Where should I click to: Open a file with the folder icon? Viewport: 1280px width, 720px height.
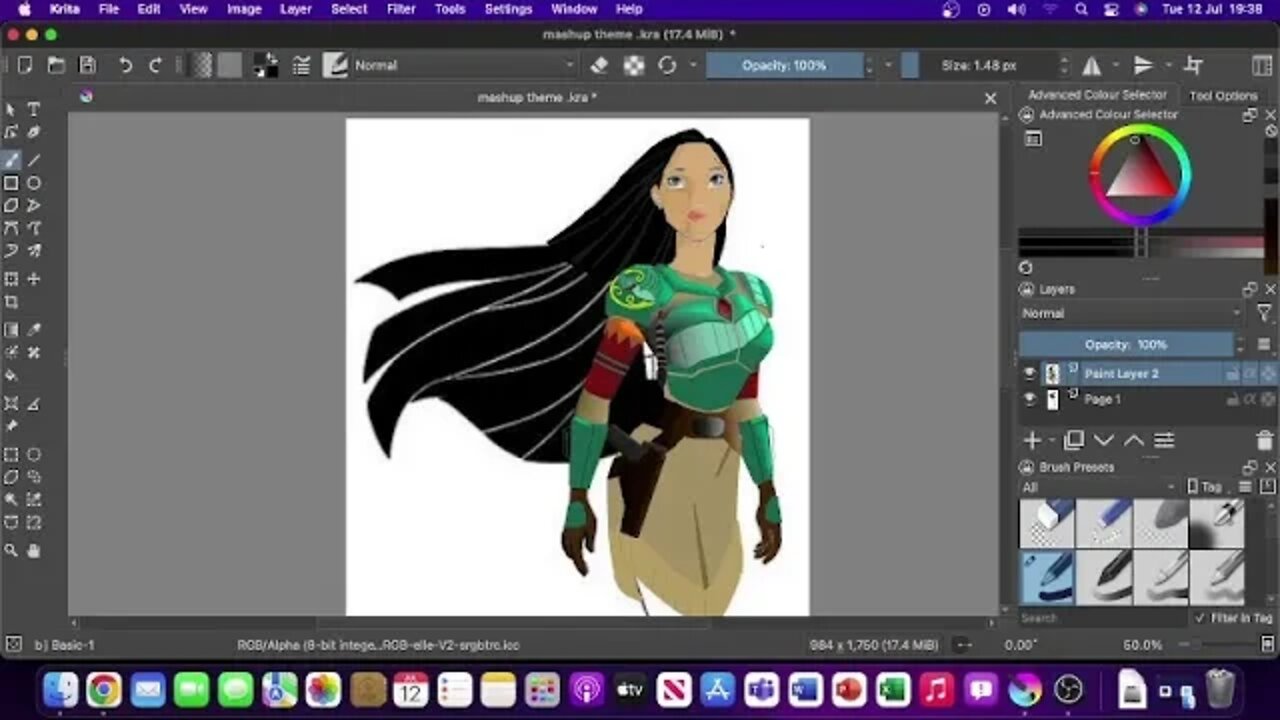click(x=56, y=65)
